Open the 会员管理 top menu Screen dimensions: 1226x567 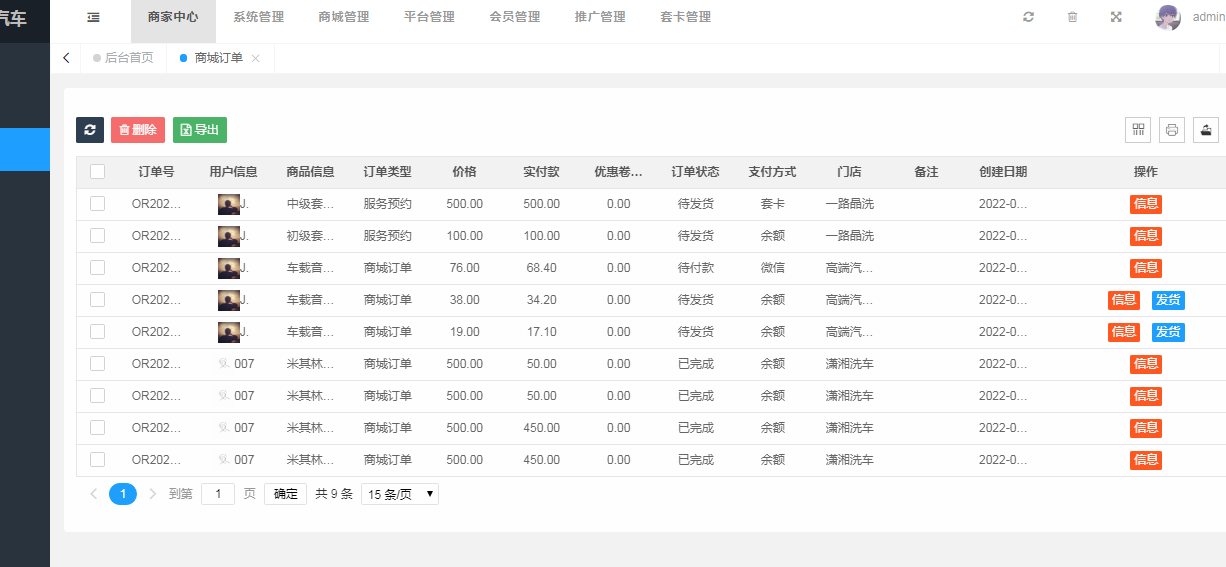[x=515, y=17]
